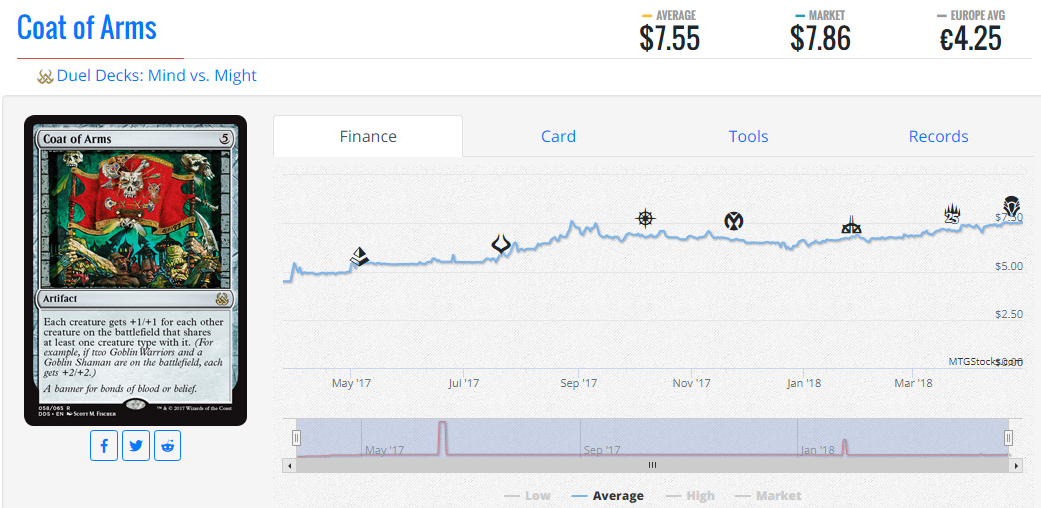Click the Amonkhet set icon near May '17
Viewport: 1041px width, 508px height.
pos(360,256)
